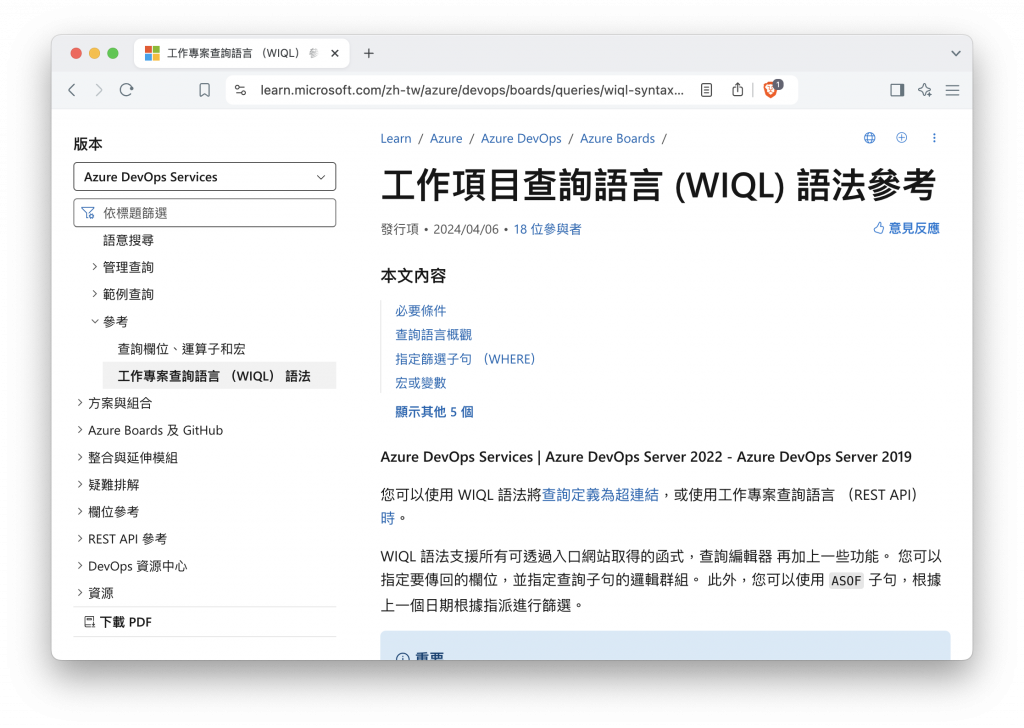Jump to 查詢語言概觀 section
The width and height of the screenshot is (1024, 728).
pyautogui.click(x=434, y=335)
